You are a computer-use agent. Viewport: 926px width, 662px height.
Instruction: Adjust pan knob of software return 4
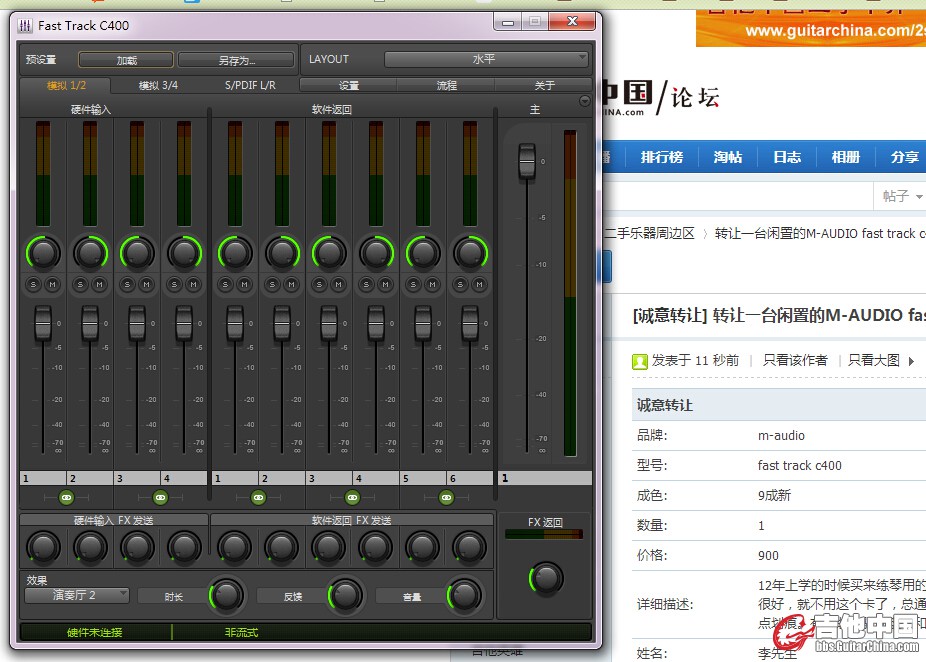tap(376, 253)
